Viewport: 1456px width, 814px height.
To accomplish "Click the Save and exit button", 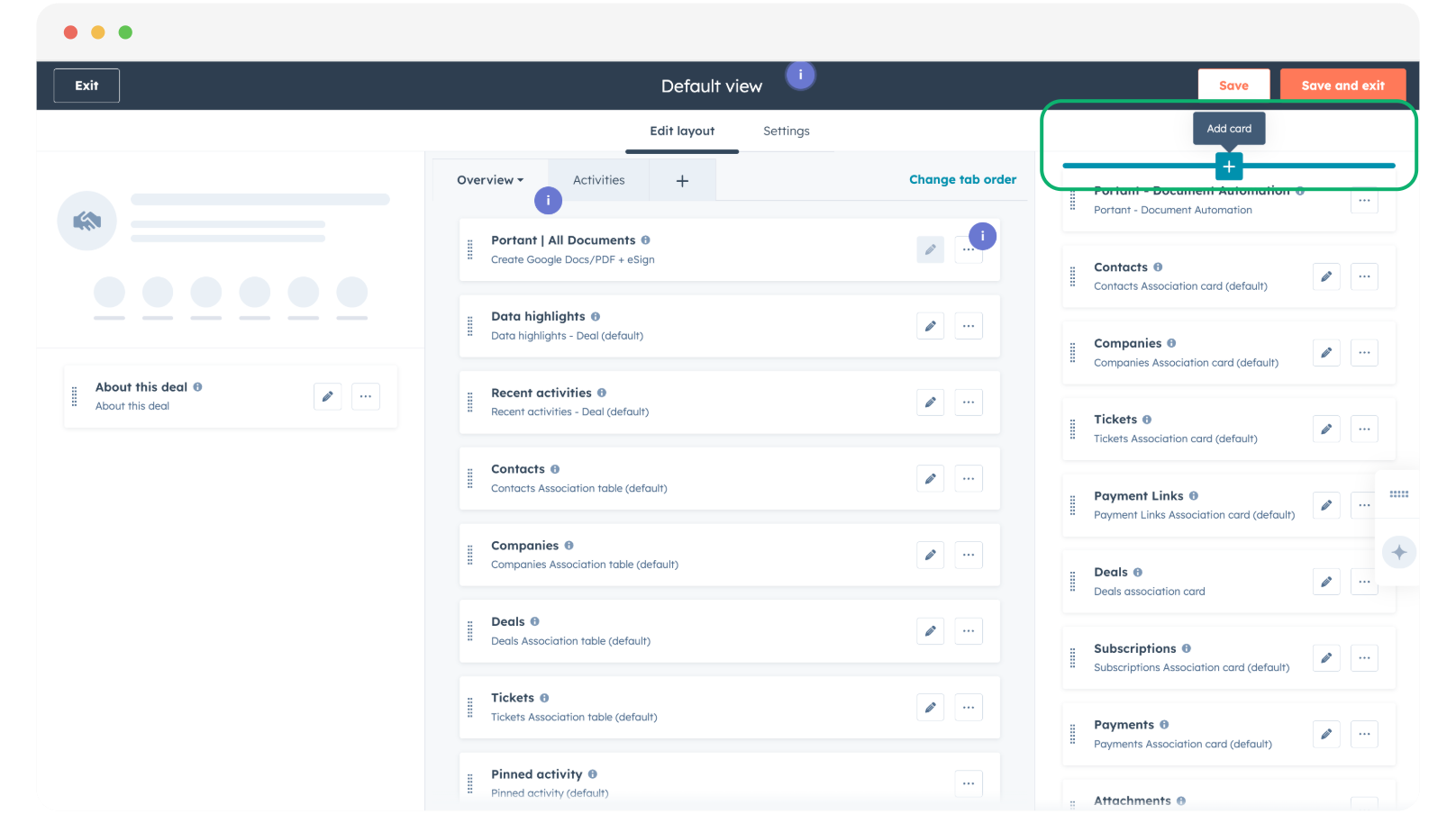I will point(1342,86).
